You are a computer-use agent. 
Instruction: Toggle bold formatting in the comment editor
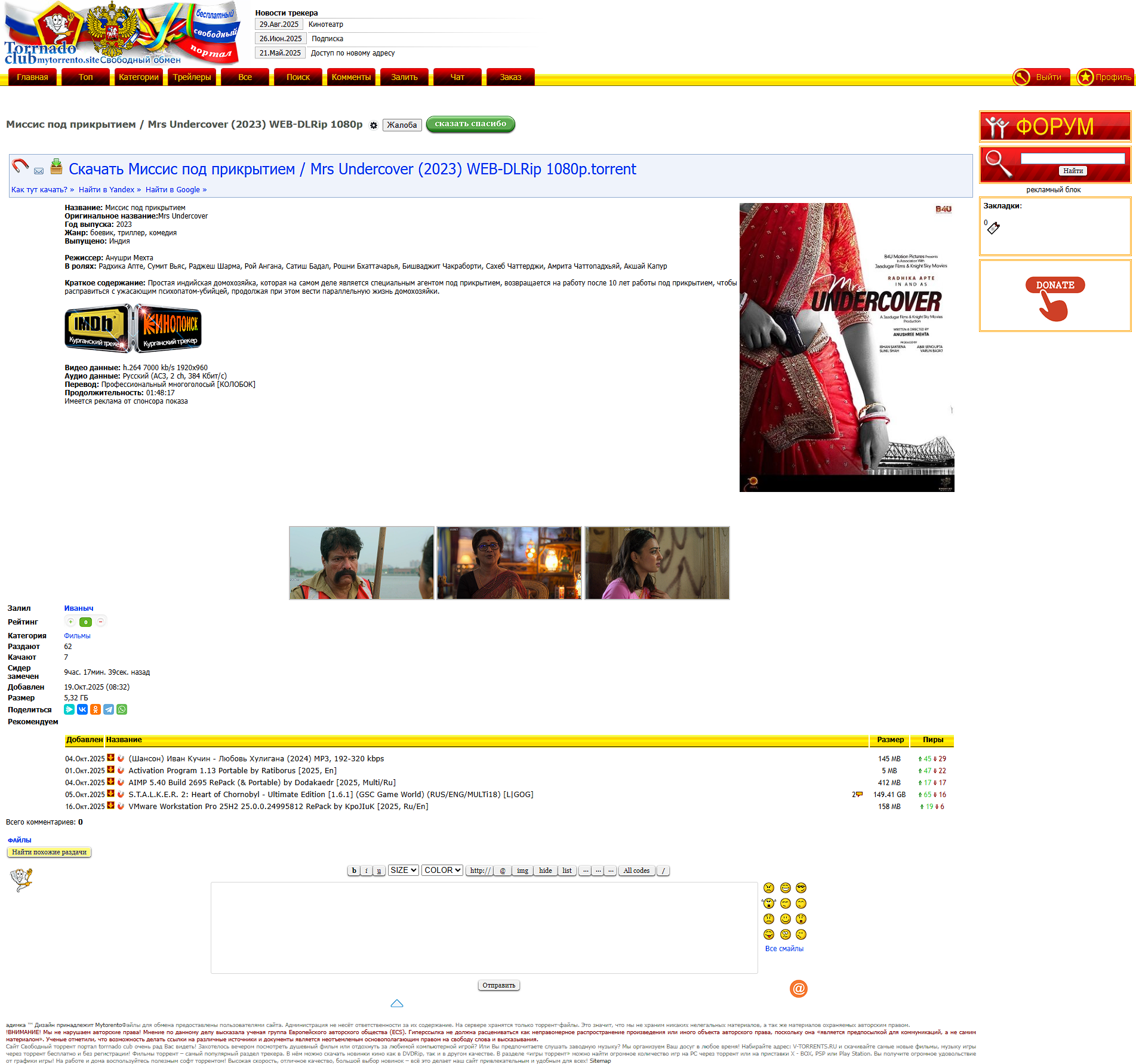(354, 871)
